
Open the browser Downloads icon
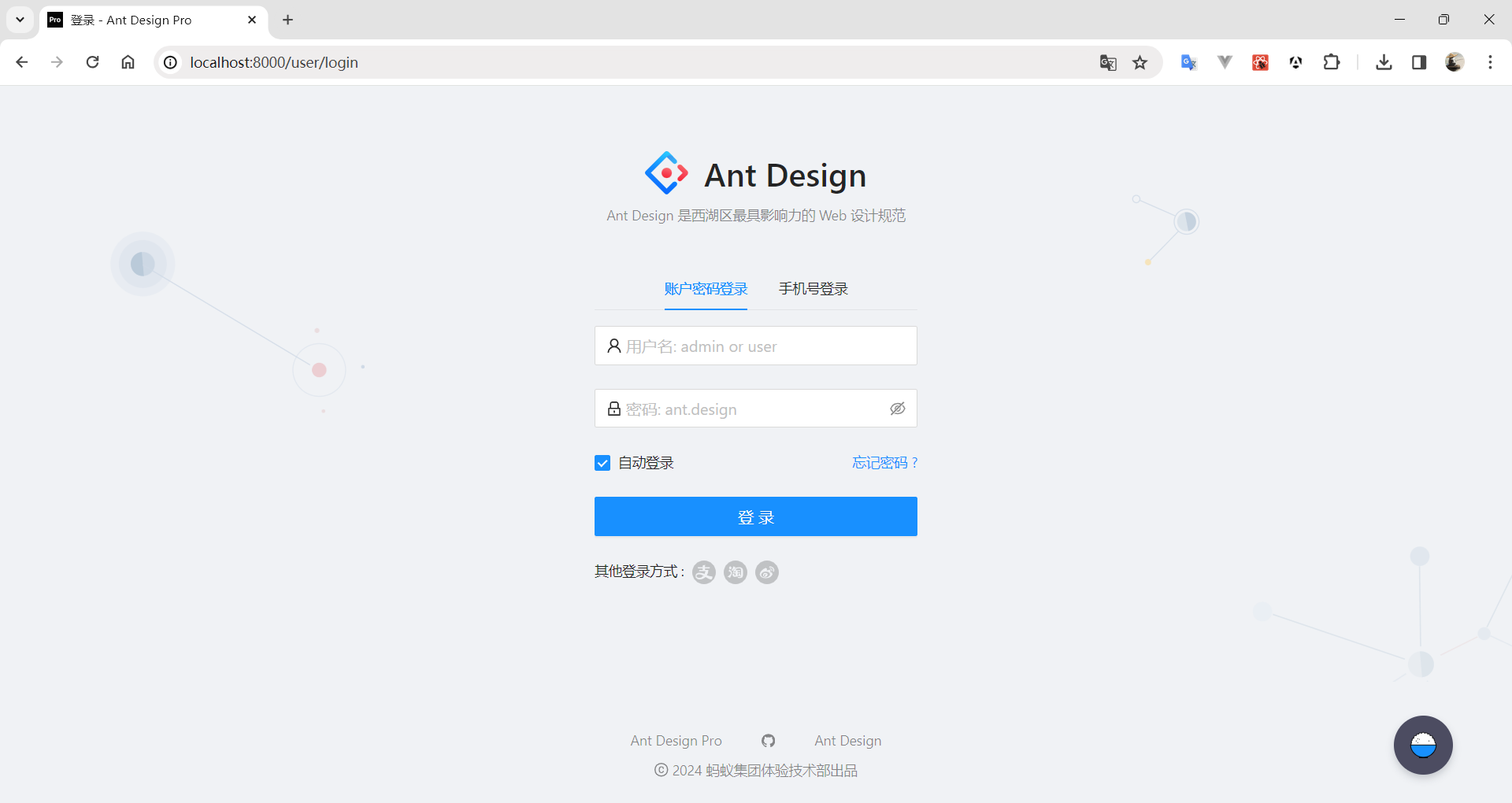click(1384, 62)
